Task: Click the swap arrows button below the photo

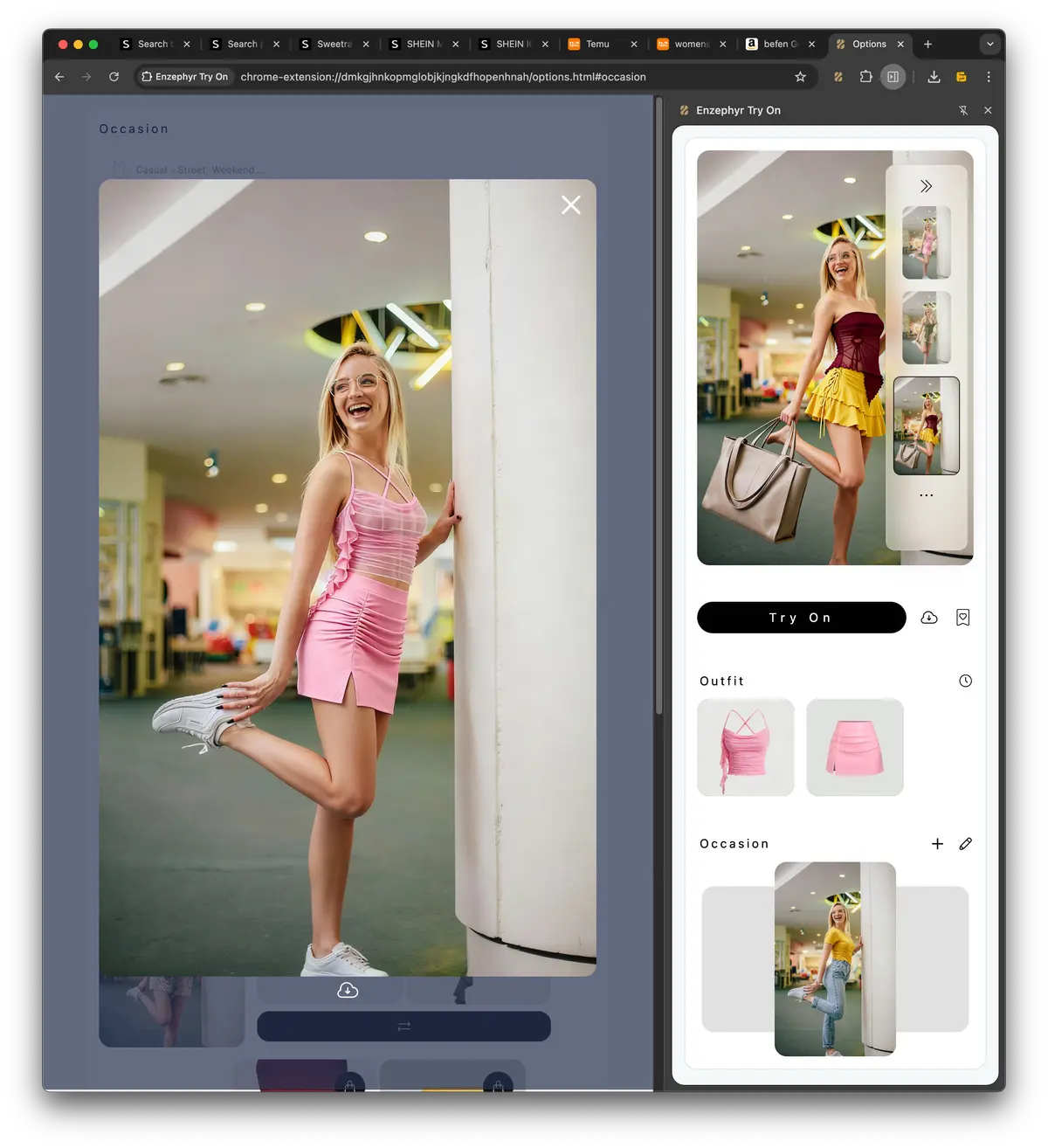Action: [x=403, y=1026]
